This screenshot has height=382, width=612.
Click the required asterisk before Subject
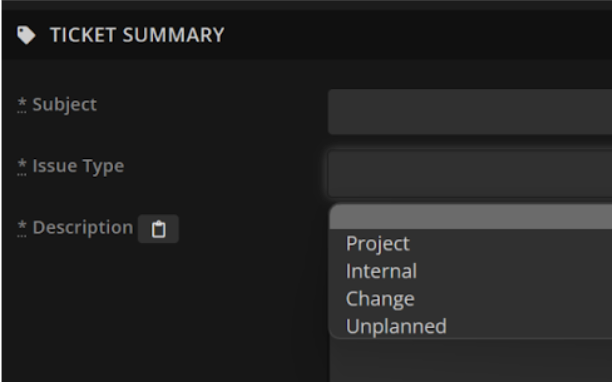point(22,105)
